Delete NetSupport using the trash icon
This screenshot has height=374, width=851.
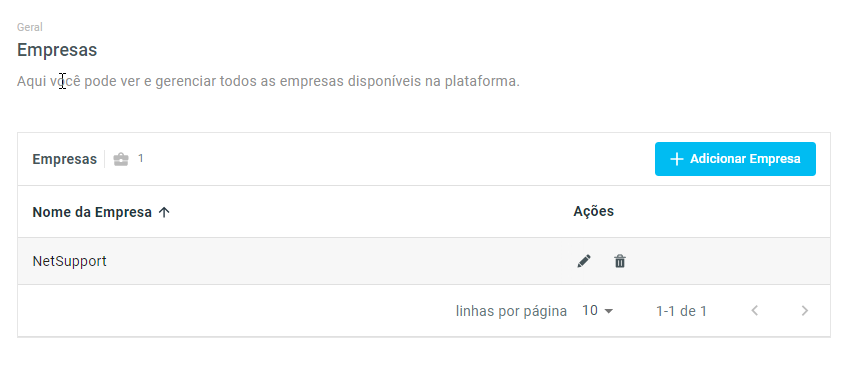click(620, 262)
